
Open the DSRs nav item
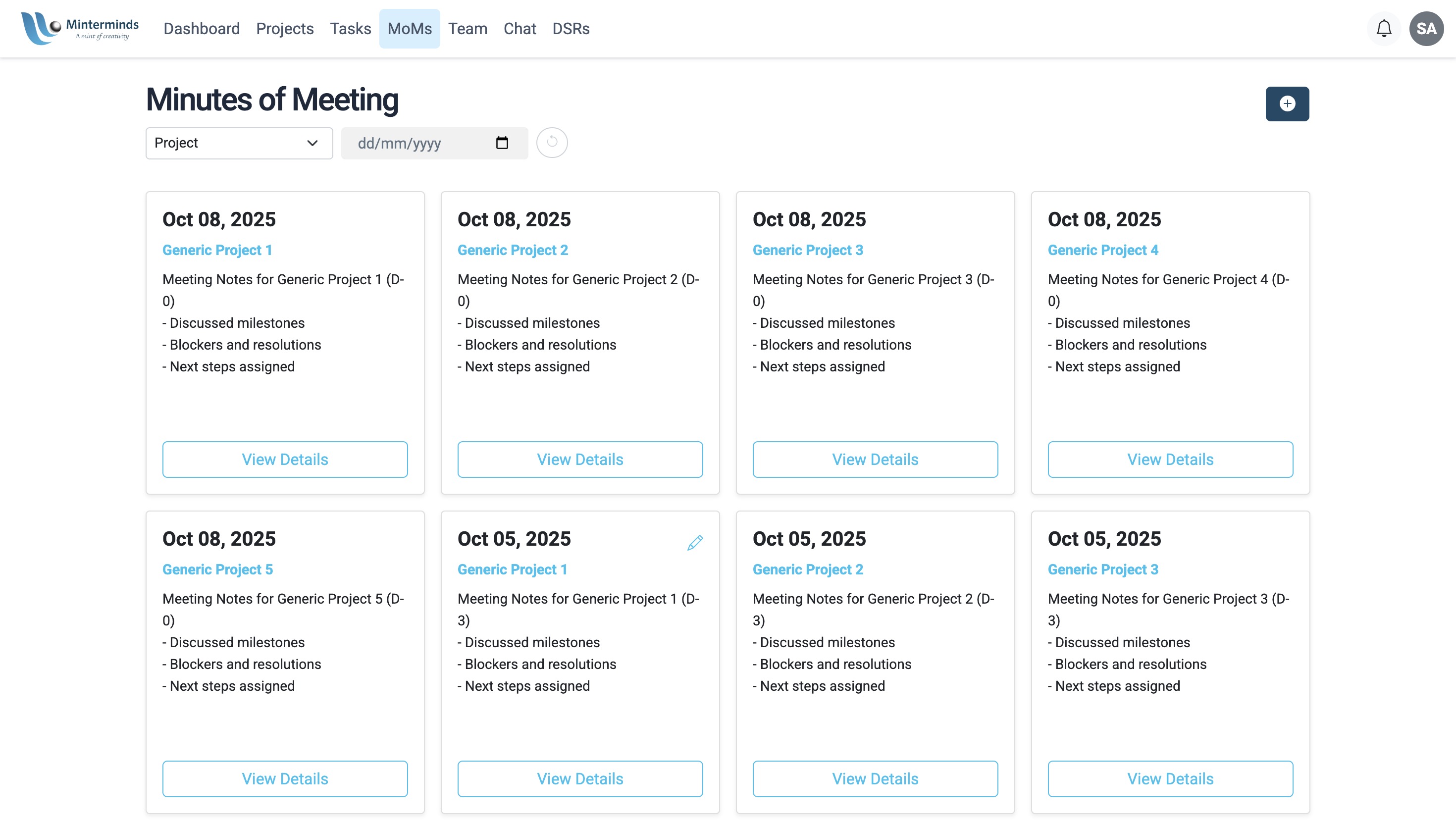571,29
